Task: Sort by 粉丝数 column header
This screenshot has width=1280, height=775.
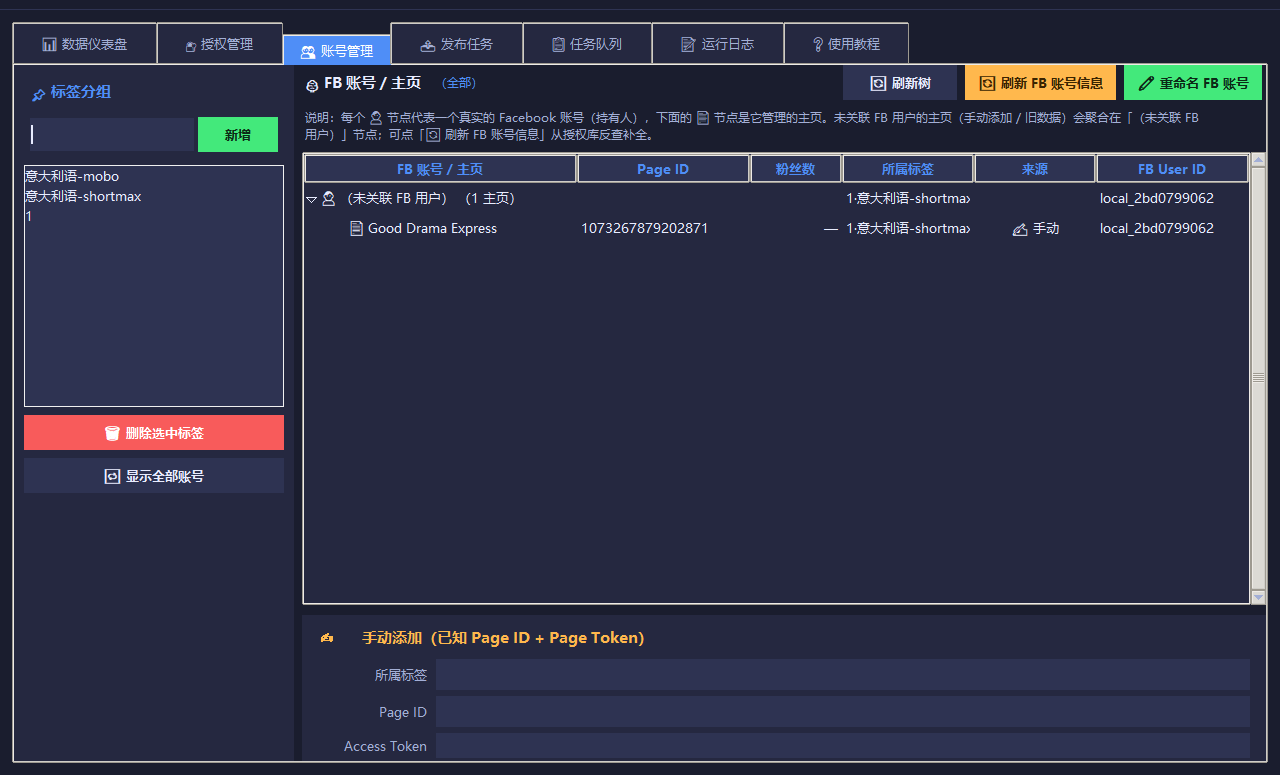Action: click(796, 169)
